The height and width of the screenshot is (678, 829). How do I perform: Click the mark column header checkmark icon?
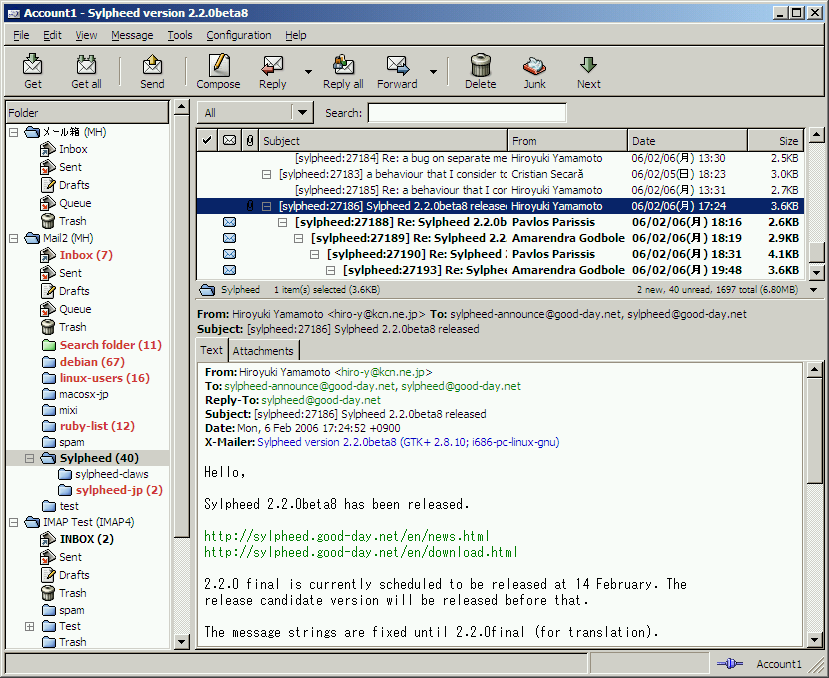207,140
